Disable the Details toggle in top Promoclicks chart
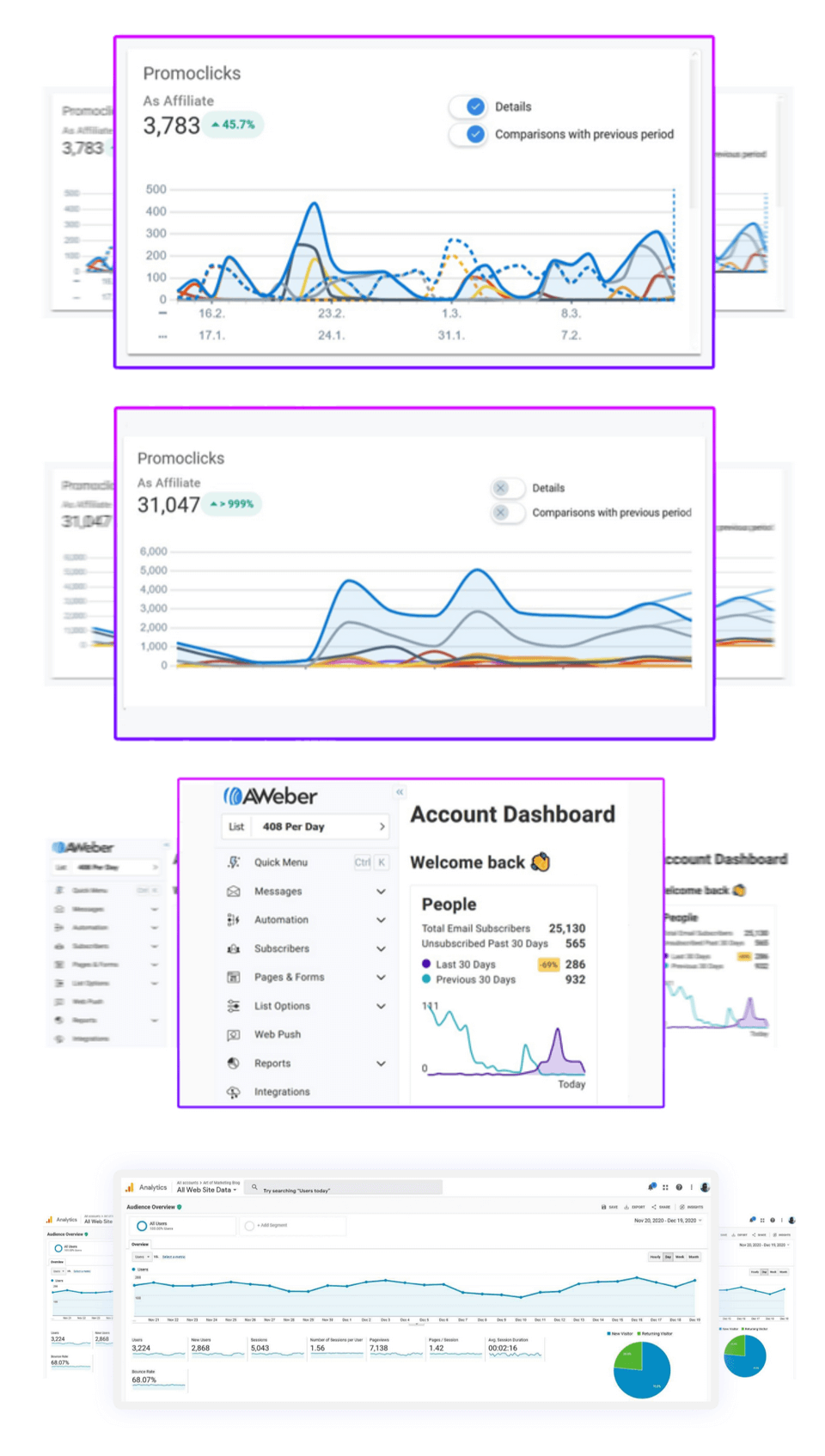This screenshot has height=1456, width=825. click(x=468, y=107)
